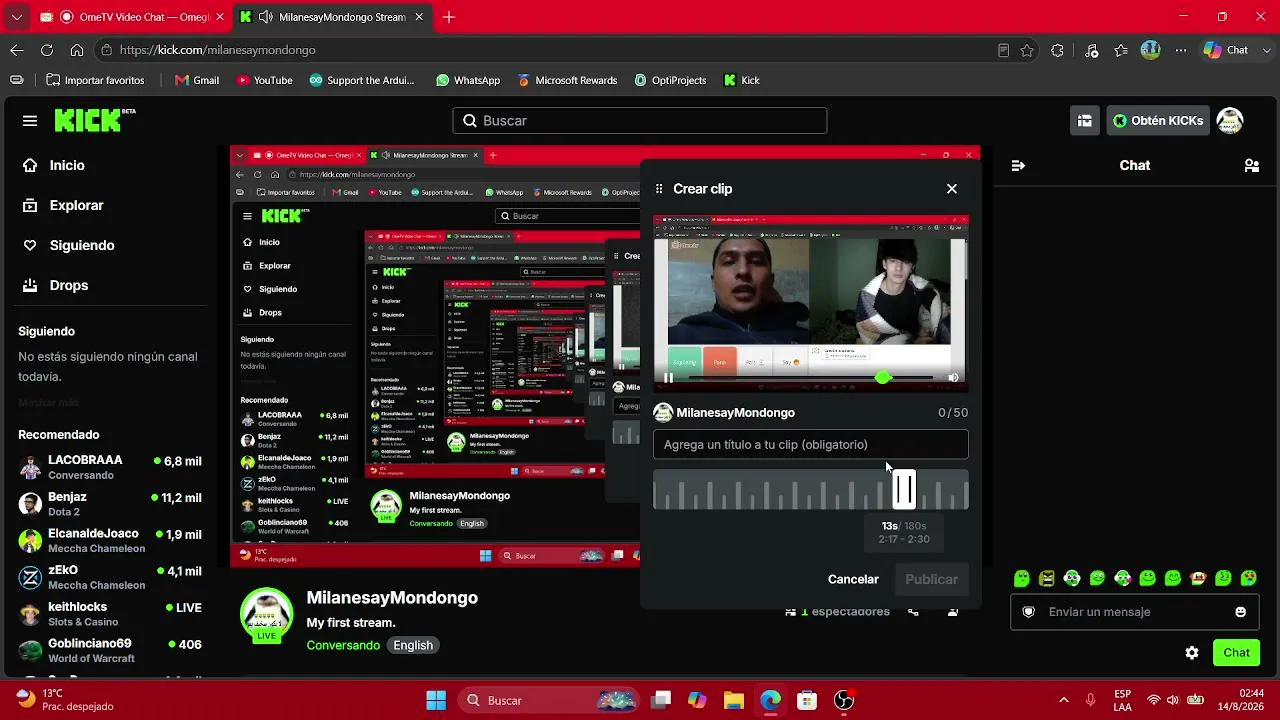Viewport: 1280px width, 720px height.
Task: Mute the clip preview volume
Action: (x=953, y=377)
